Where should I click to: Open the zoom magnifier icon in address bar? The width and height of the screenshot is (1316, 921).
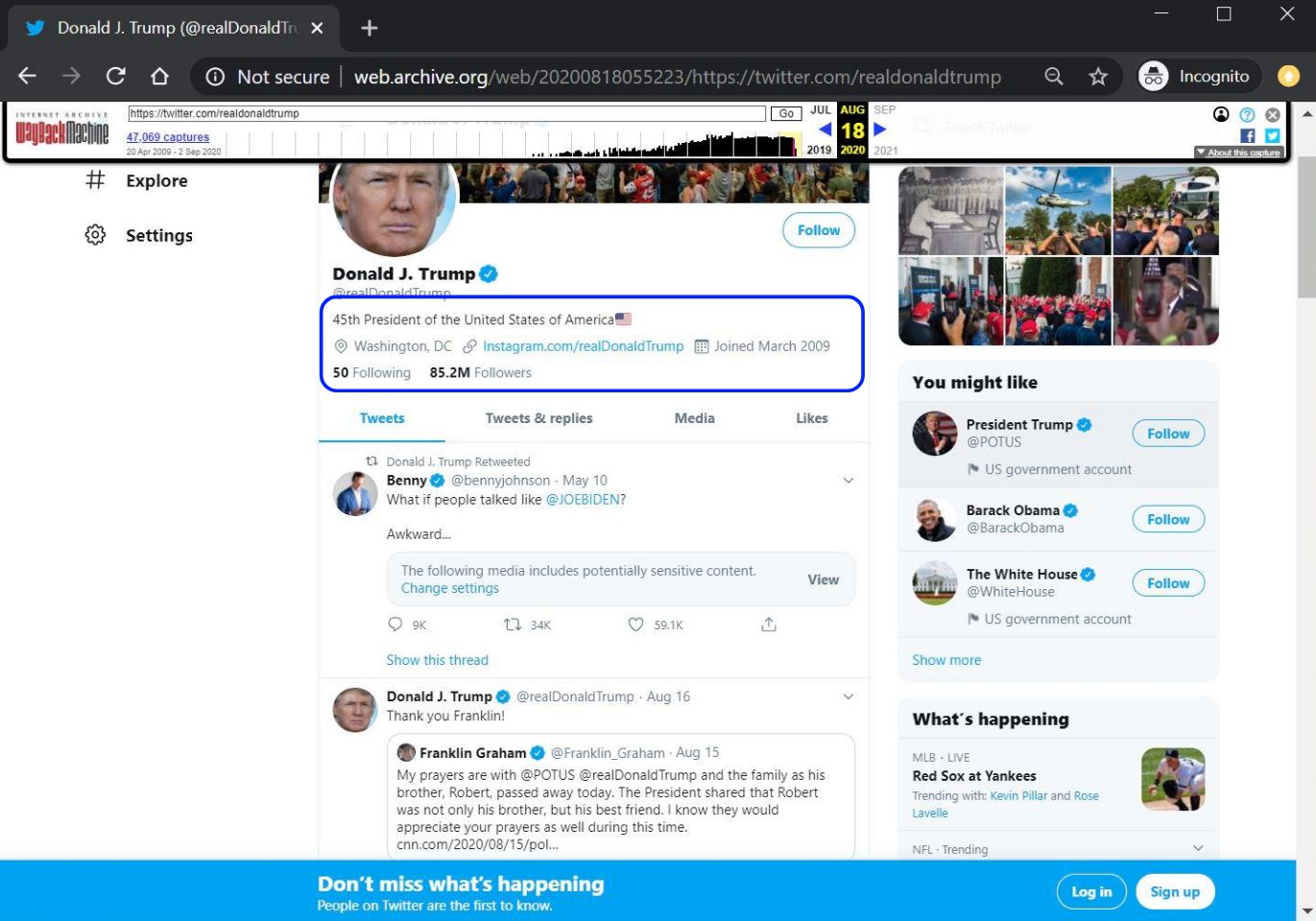click(1054, 77)
